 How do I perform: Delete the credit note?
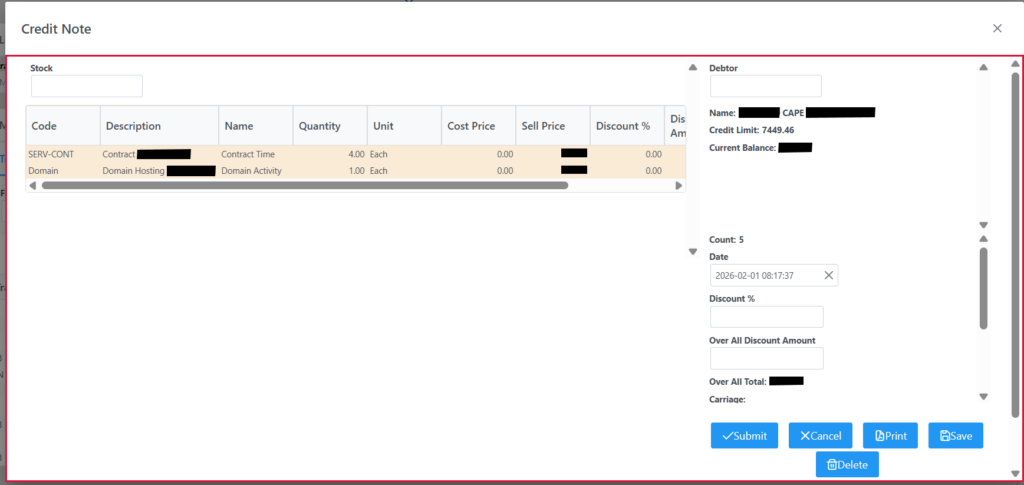(847, 465)
